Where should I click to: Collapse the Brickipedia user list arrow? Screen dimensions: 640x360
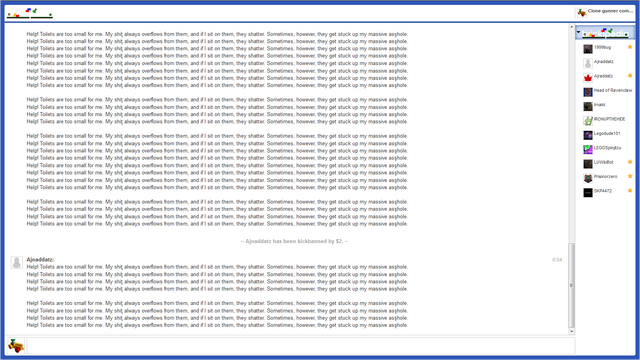(578, 32)
